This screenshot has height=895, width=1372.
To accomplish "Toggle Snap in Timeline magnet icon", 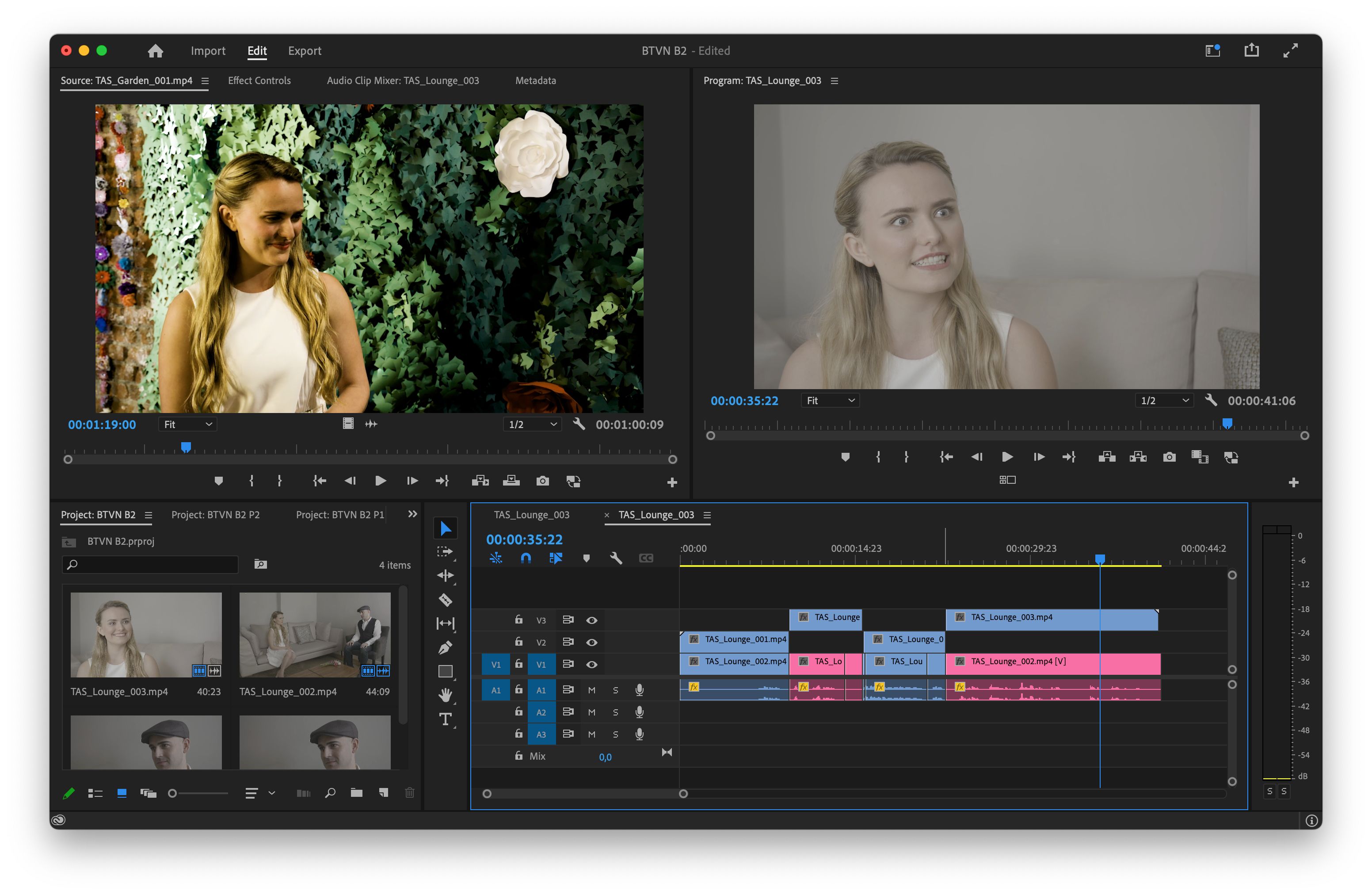I will [526, 558].
